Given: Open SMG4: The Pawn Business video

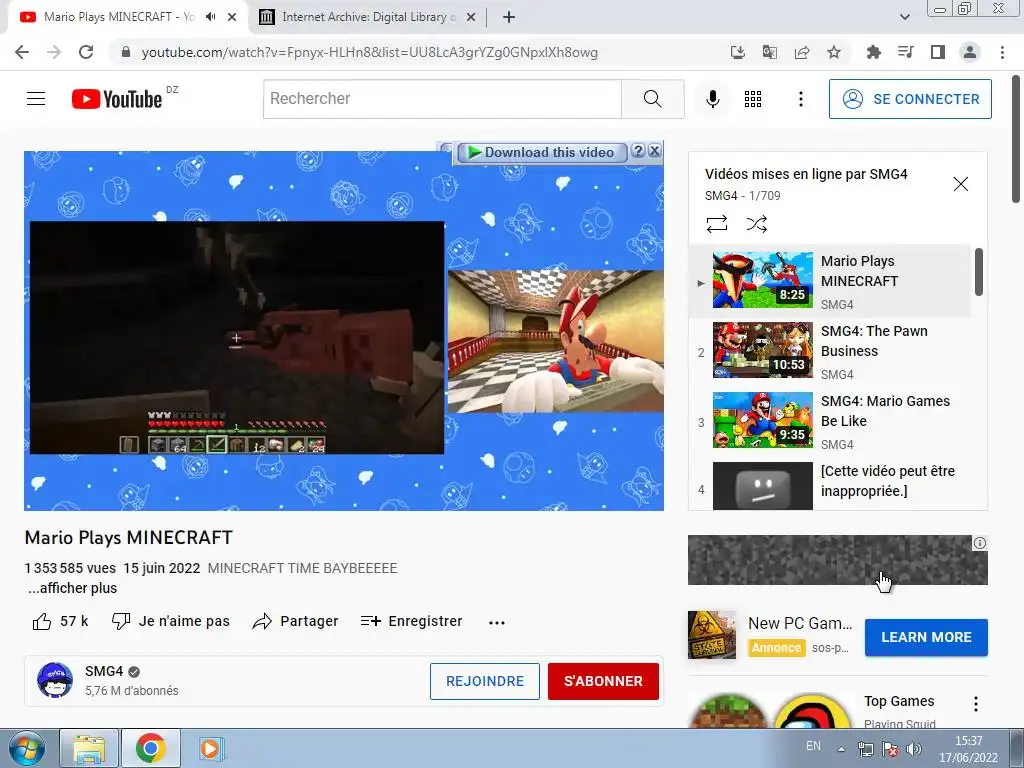Looking at the screenshot, I should (x=829, y=351).
